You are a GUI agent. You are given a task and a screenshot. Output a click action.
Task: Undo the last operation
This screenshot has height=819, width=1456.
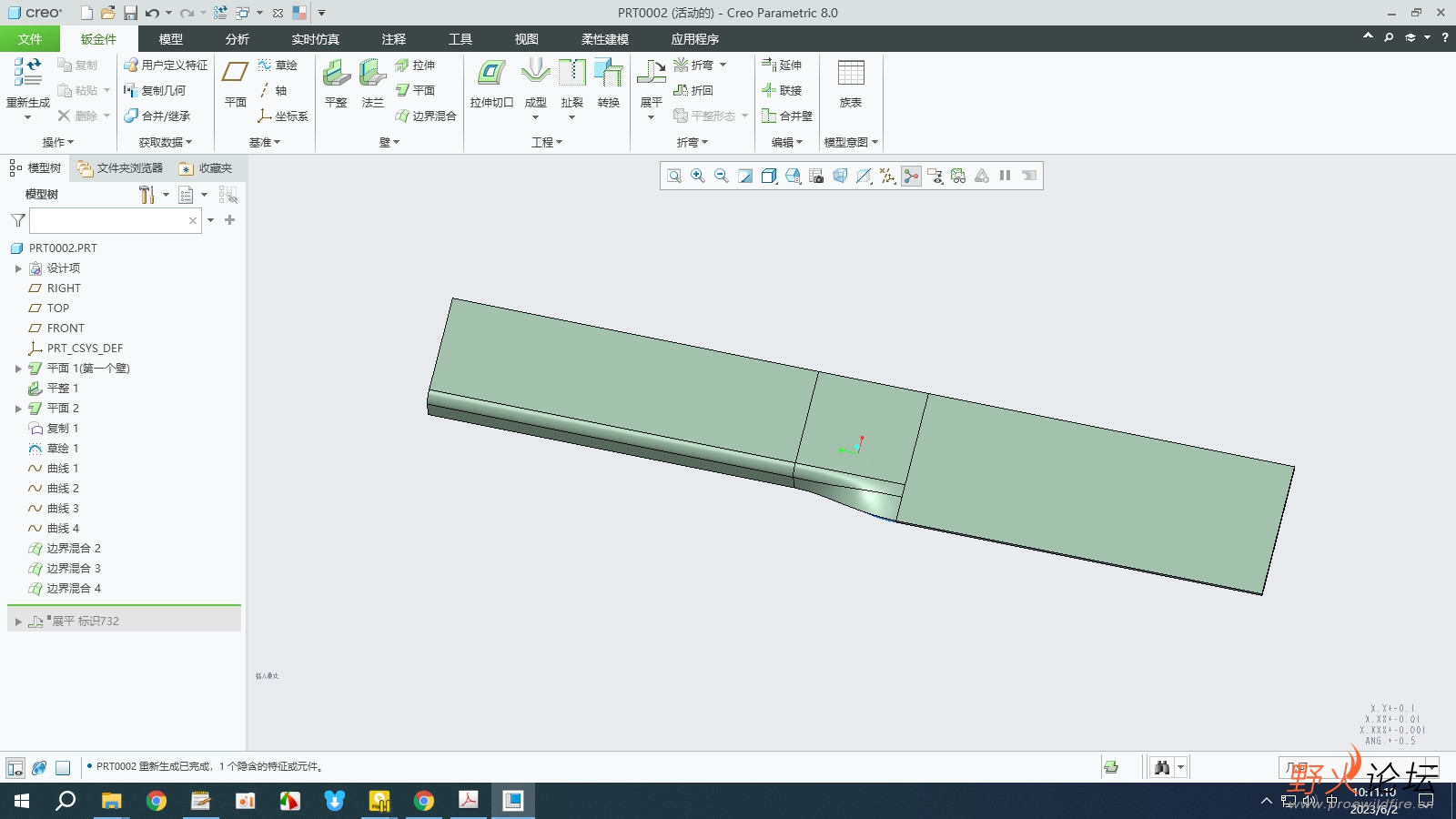point(152,13)
